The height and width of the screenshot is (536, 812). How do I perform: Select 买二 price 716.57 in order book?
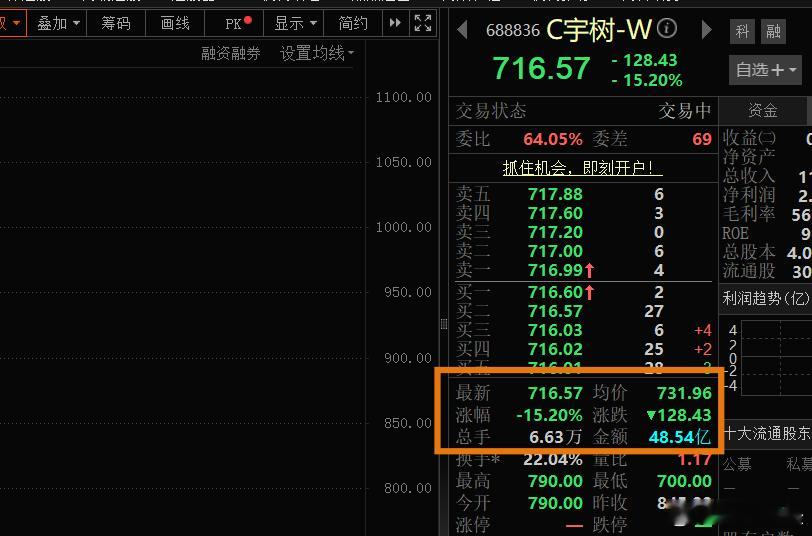coord(555,311)
